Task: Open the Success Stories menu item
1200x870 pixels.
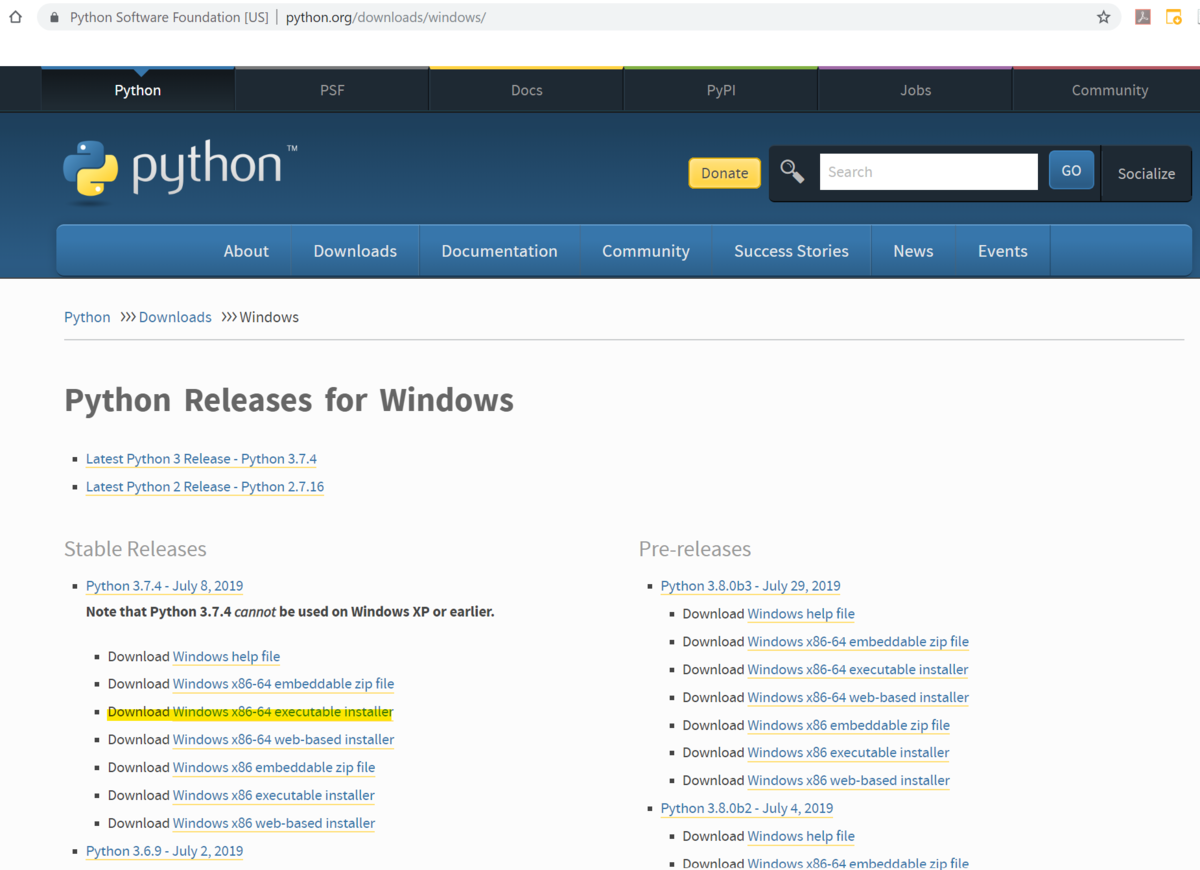Action: coord(791,251)
